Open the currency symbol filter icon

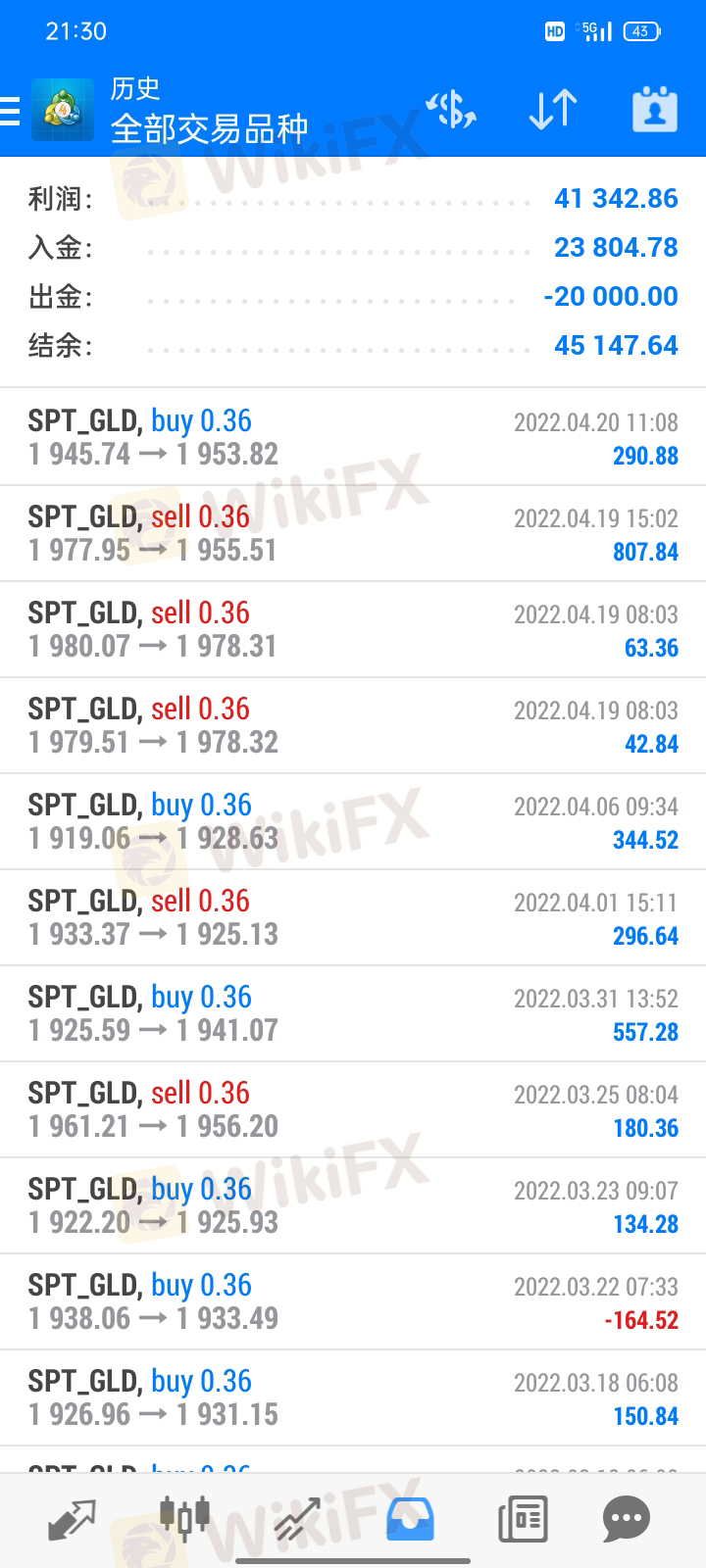pos(451,110)
